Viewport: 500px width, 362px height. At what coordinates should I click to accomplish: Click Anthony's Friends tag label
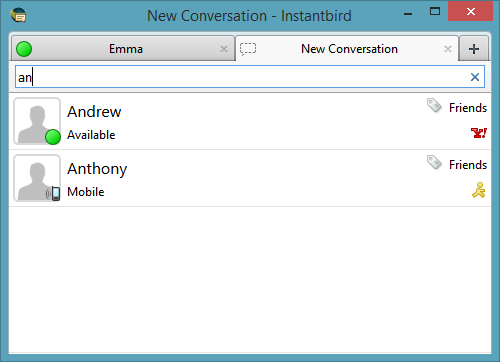(x=468, y=165)
